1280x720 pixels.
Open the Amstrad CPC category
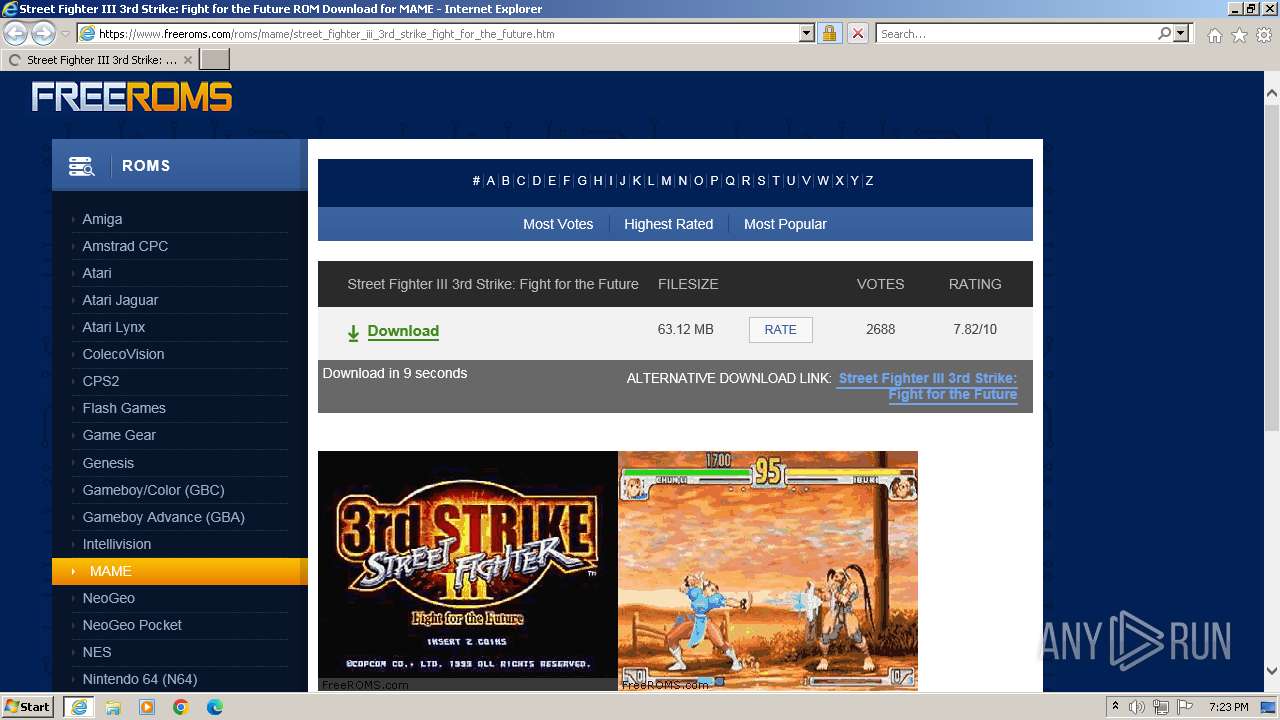[125, 246]
